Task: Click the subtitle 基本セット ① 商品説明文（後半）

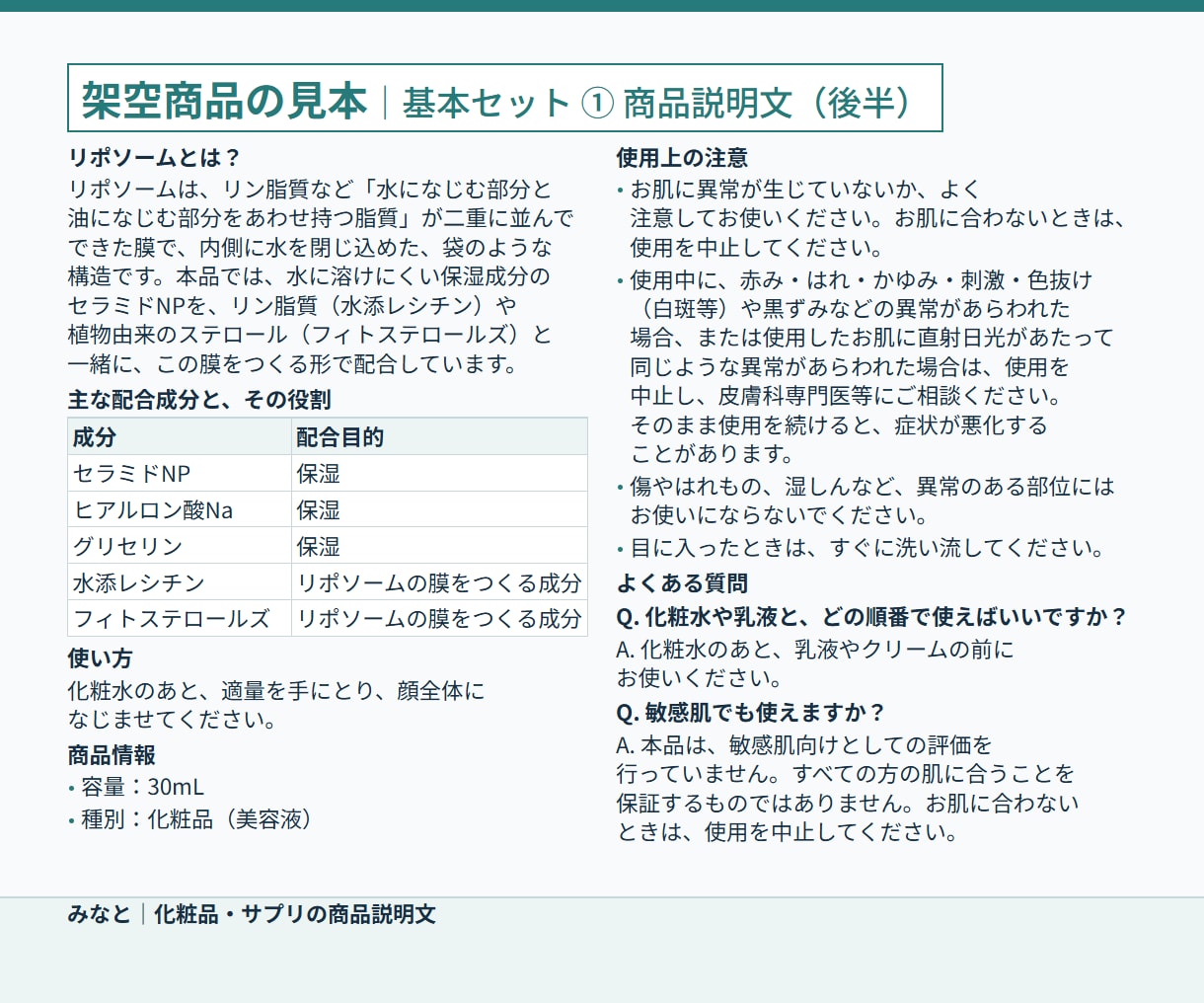Action: tap(659, 102)
